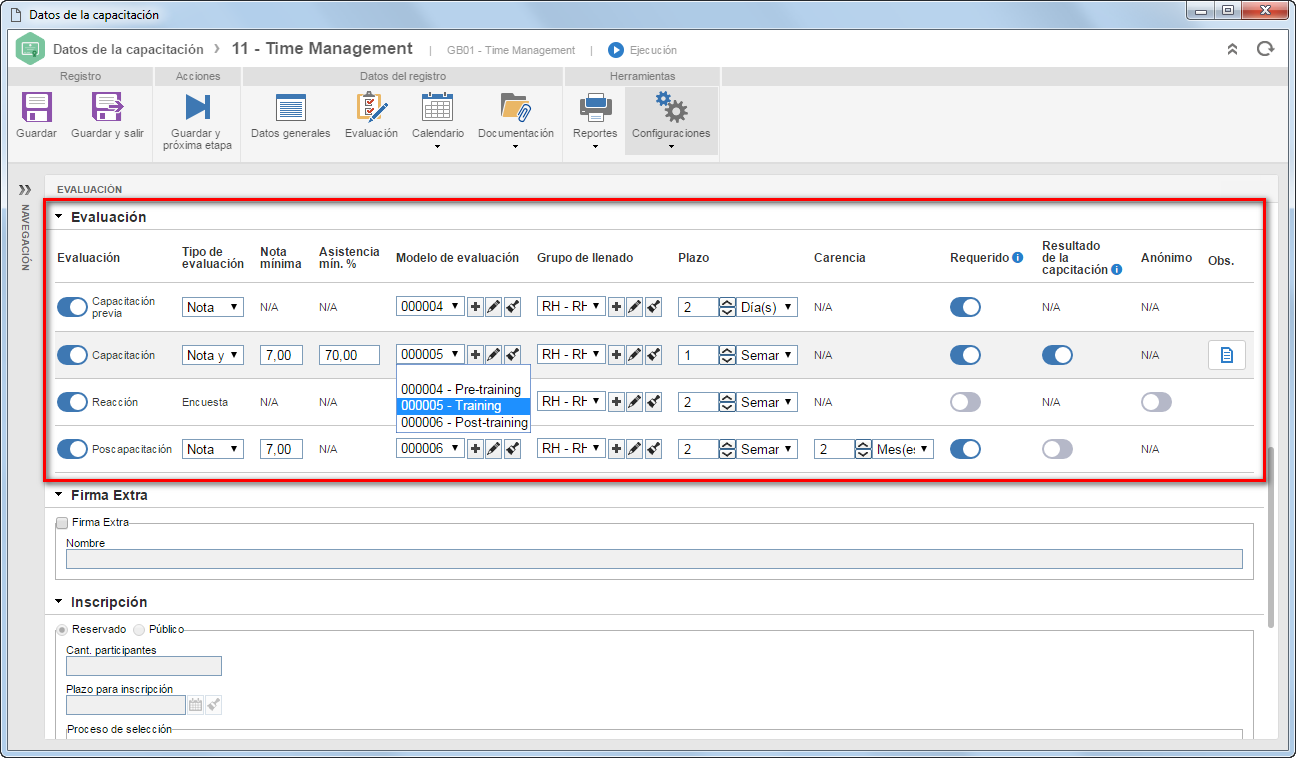Select the Público radio button
This screenshot has height=758, width=1296.
(x=140, y=629)
